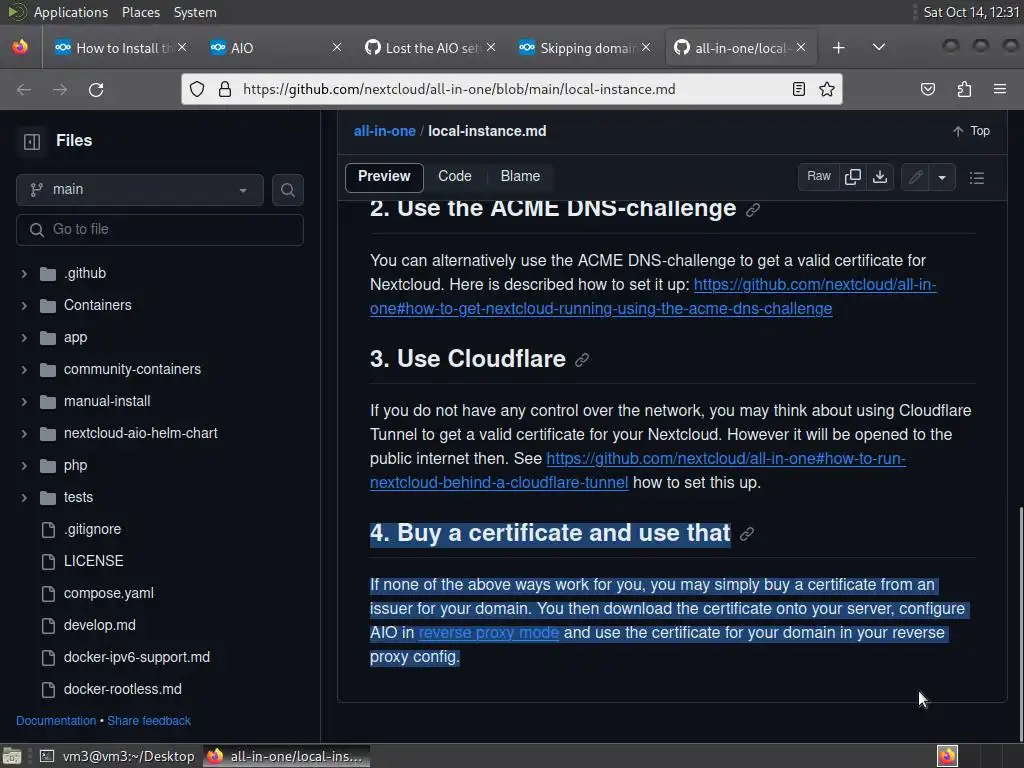Toggle Firefox reader view icon
Viewport: 1024px width, 768px height.
coord(798,89)
